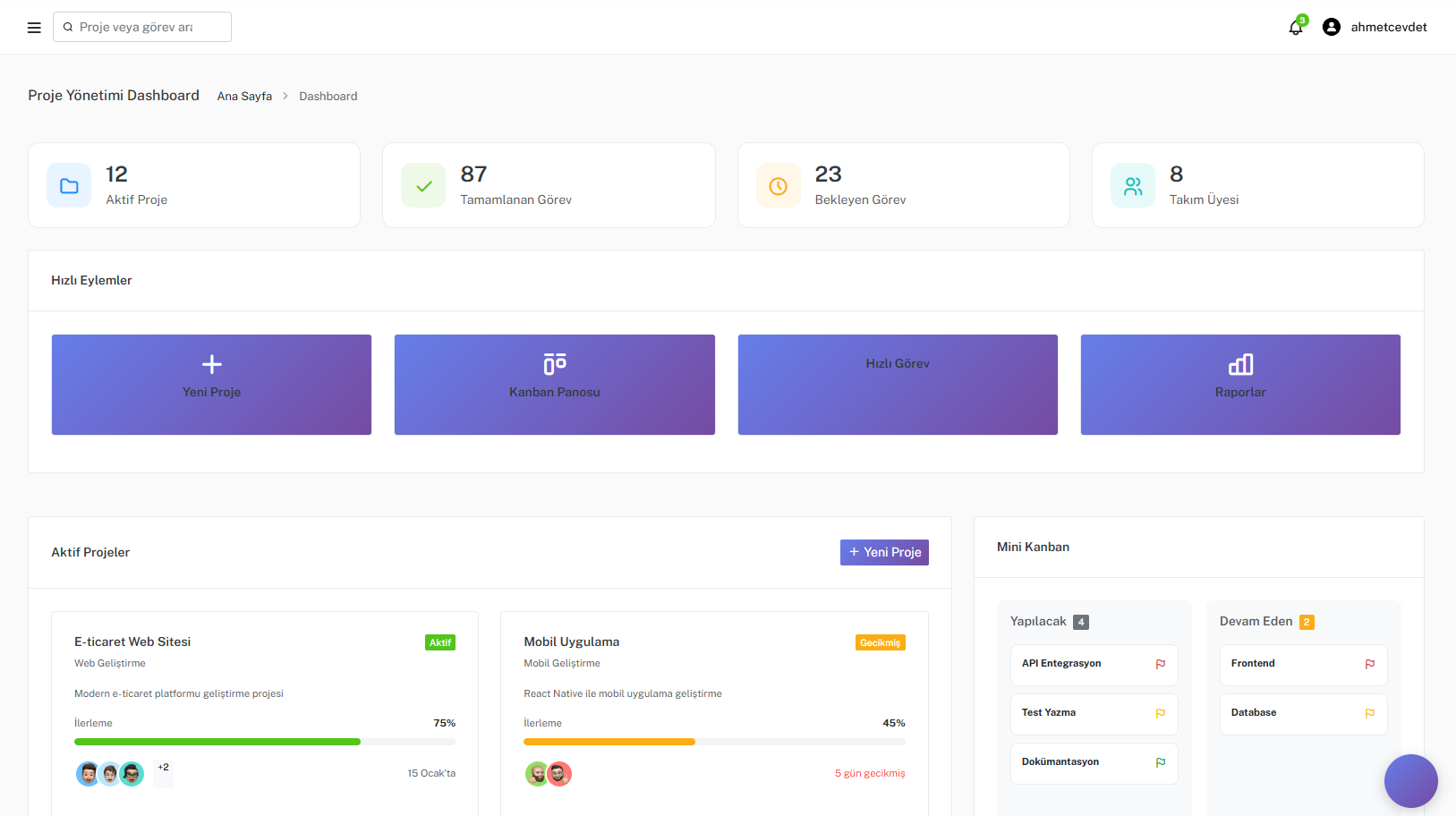Click the Tamamlanan Görev checkmark icon
This screenshot has height=816, width=1456.
(423, 186)
